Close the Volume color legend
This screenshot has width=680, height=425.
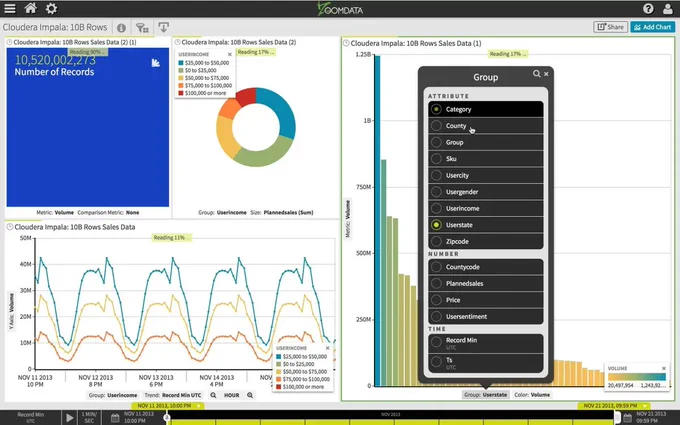pos(664,369)
